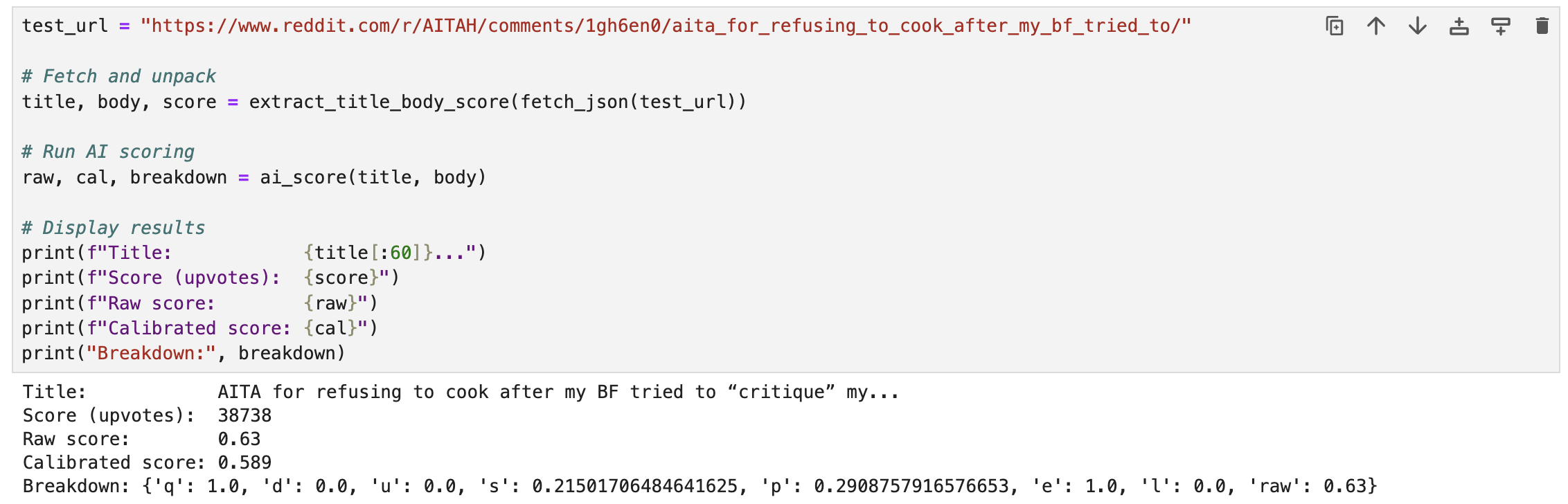Click the '# Run AI scoring' comment
1568x504 pixels.
108,152
